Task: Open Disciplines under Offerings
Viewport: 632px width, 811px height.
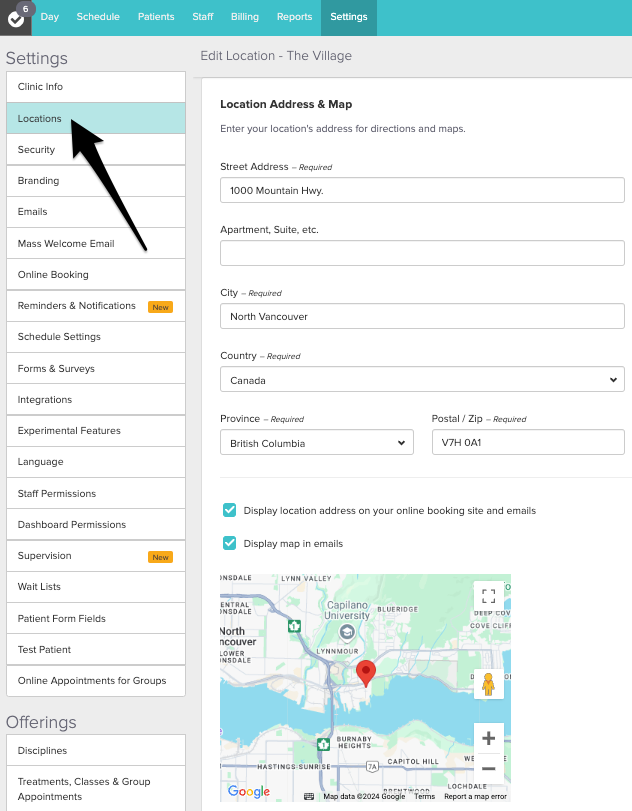Action: [x=96, y=750]
